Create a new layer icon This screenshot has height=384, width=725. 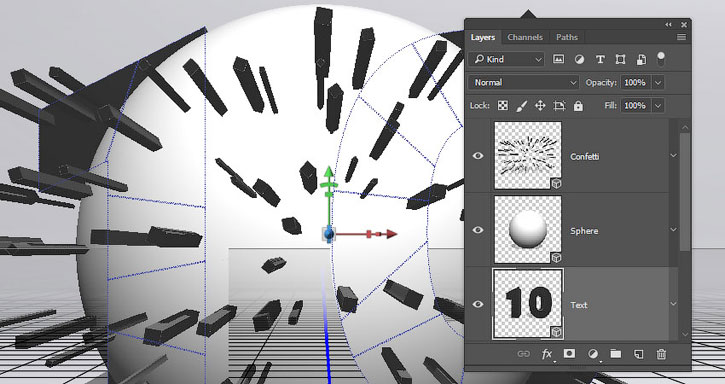click(639, 354)
